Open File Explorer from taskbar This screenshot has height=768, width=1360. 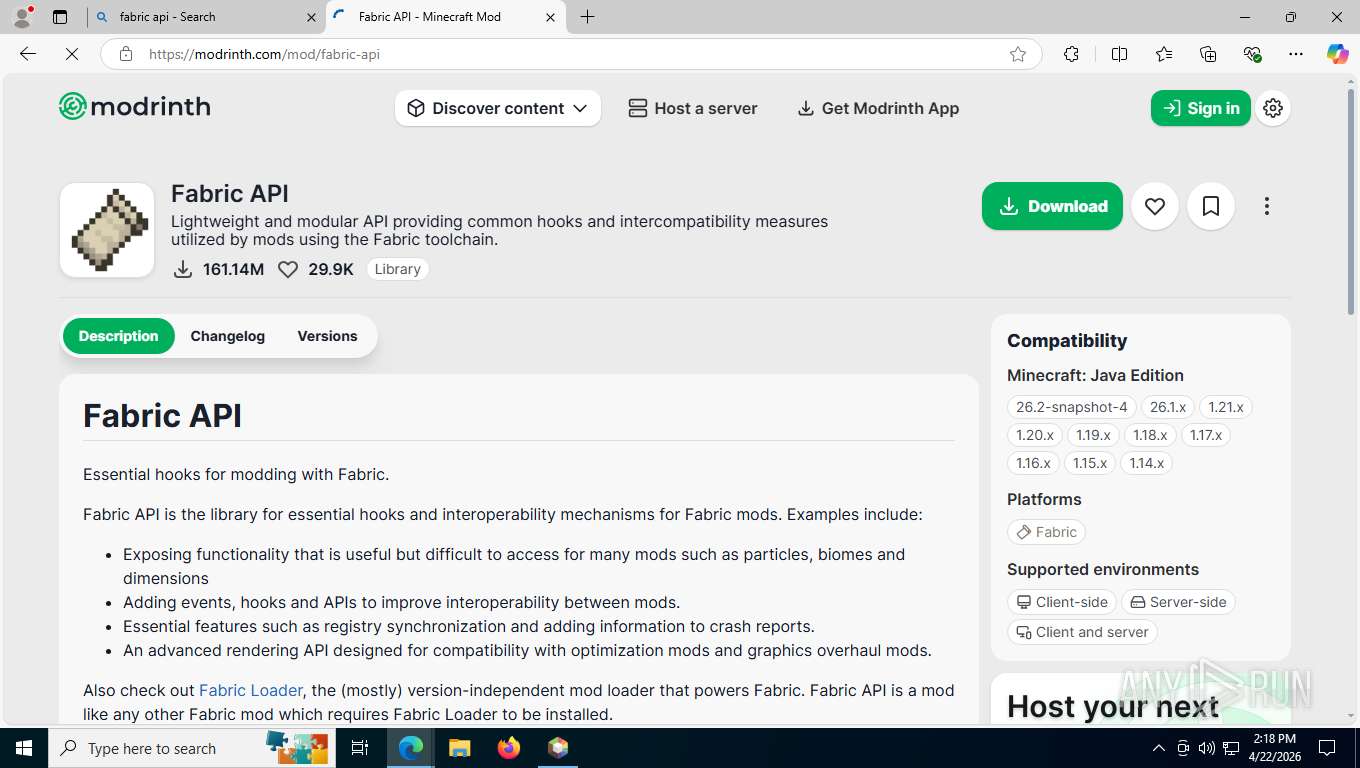point(459,748)
